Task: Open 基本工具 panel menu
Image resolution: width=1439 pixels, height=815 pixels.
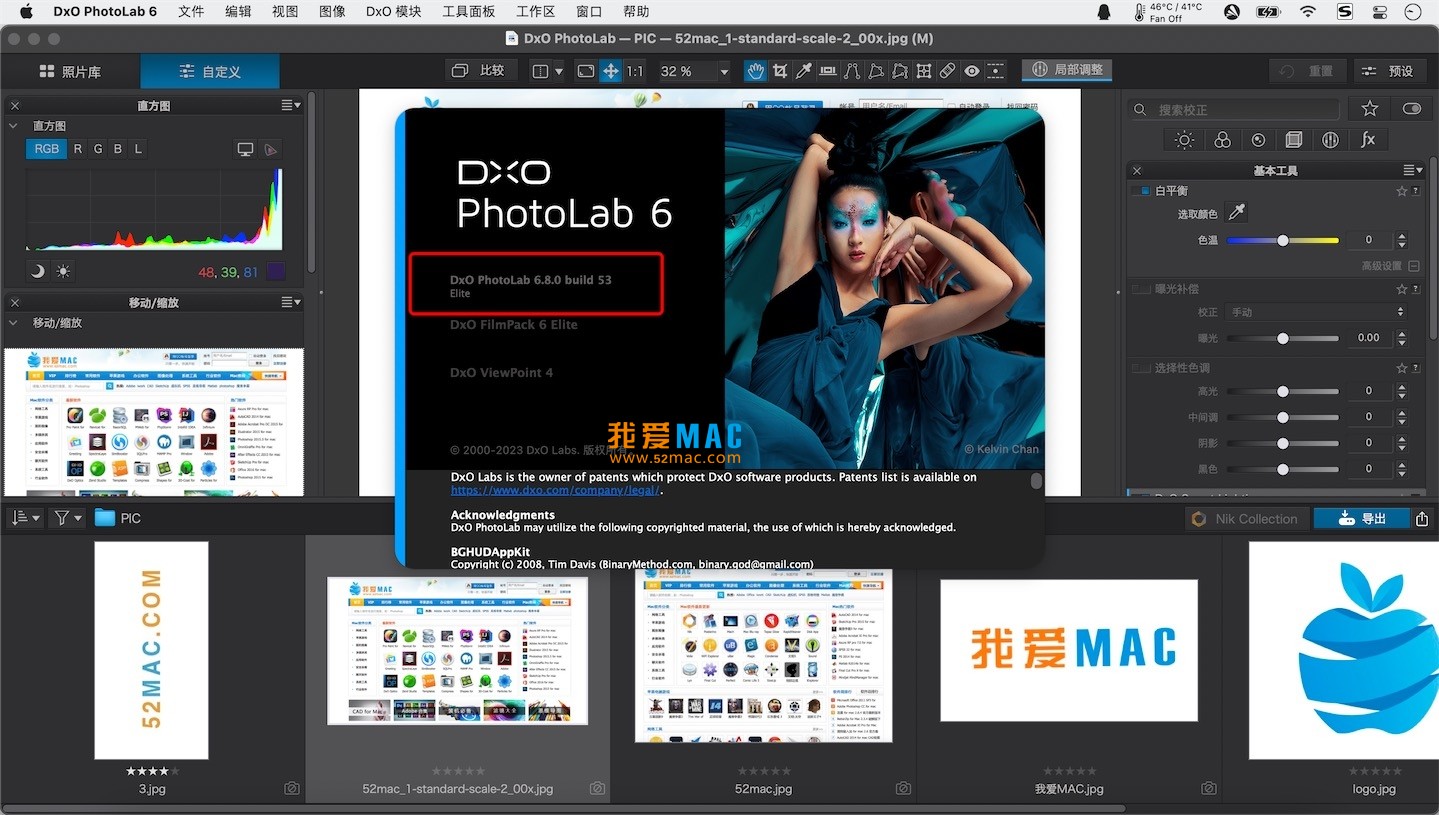Action: [x=1412, y=170]
